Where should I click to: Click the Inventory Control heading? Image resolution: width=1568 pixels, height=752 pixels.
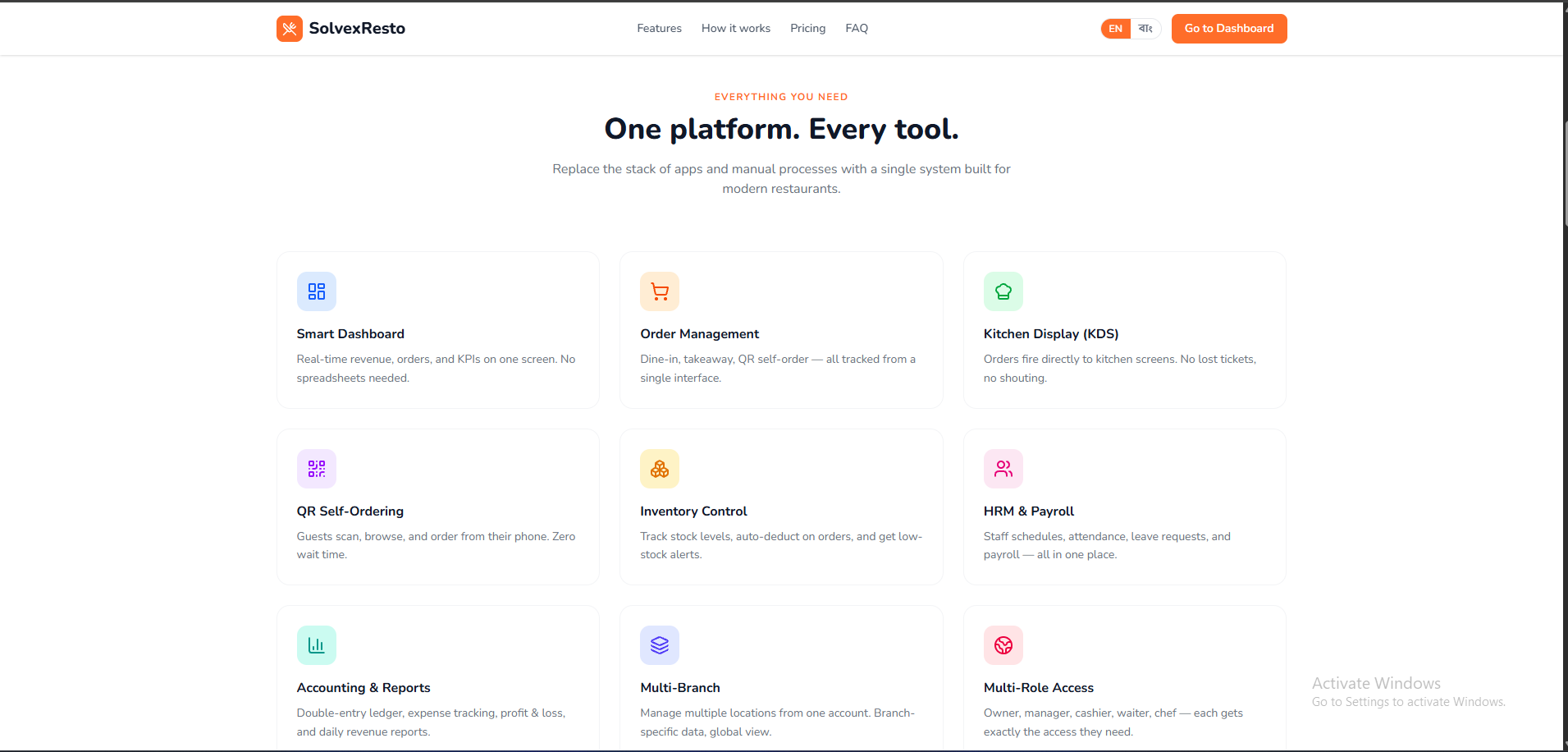693,511
